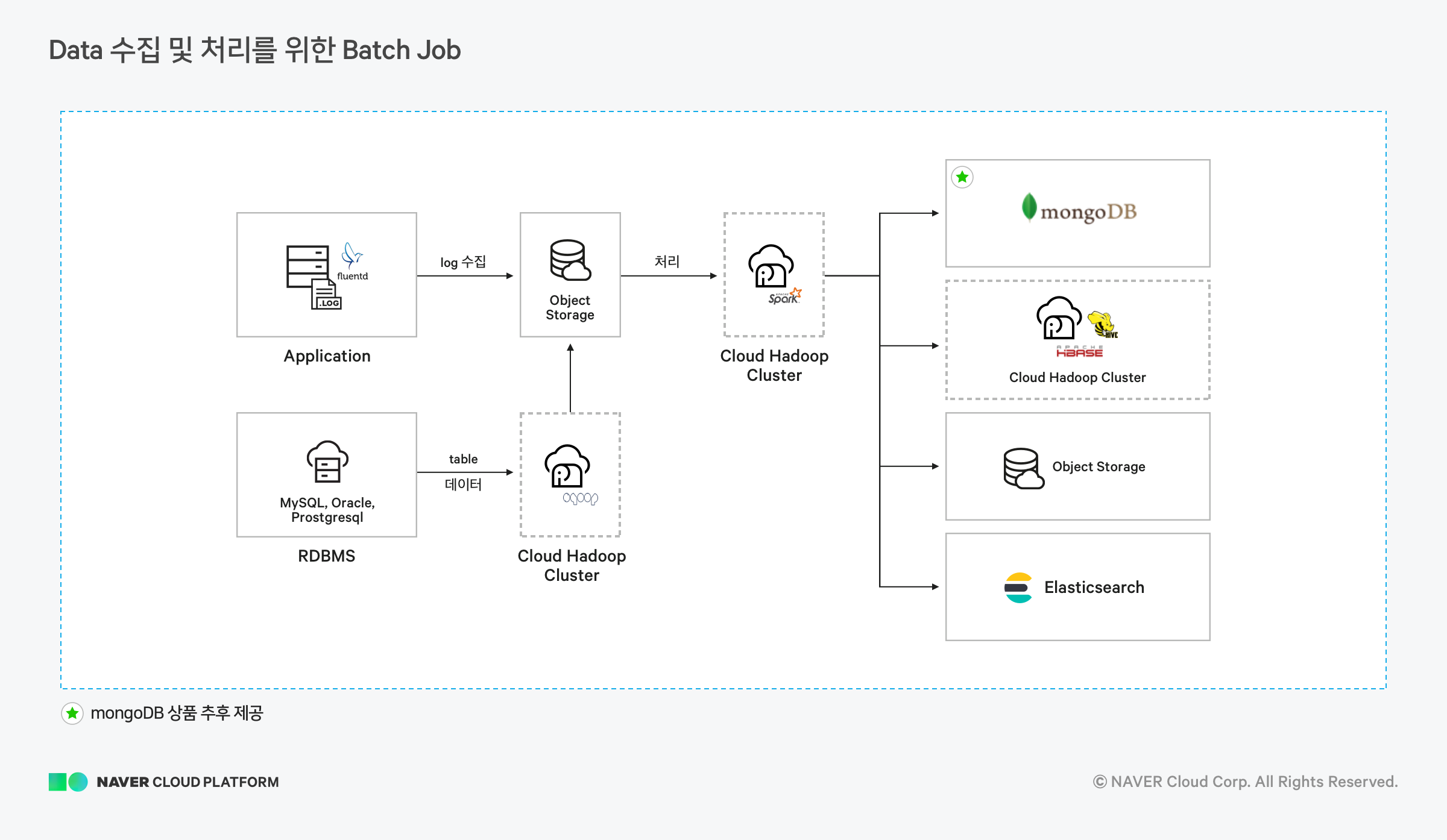Click the green star badge in mongoDB box
The height and width of the screenshot is (840, 1447).
click(x=962, y=177)
